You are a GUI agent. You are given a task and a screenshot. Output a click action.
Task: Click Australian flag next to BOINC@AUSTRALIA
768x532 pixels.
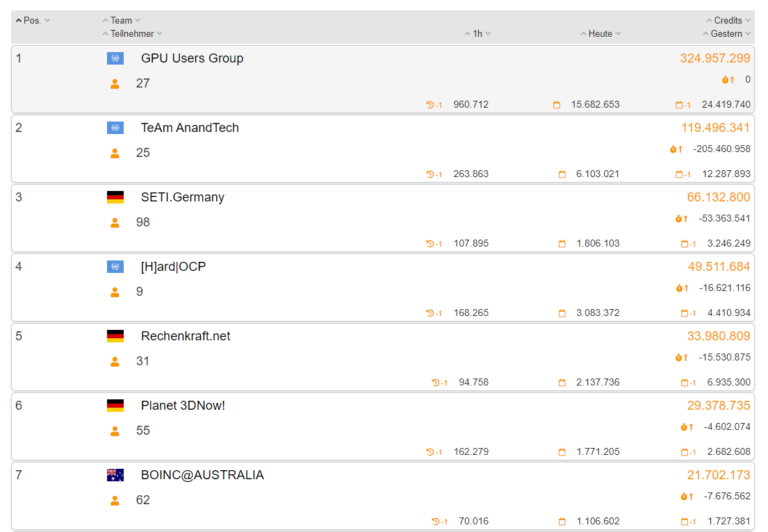pyautogui.click(x=115, y=475)
